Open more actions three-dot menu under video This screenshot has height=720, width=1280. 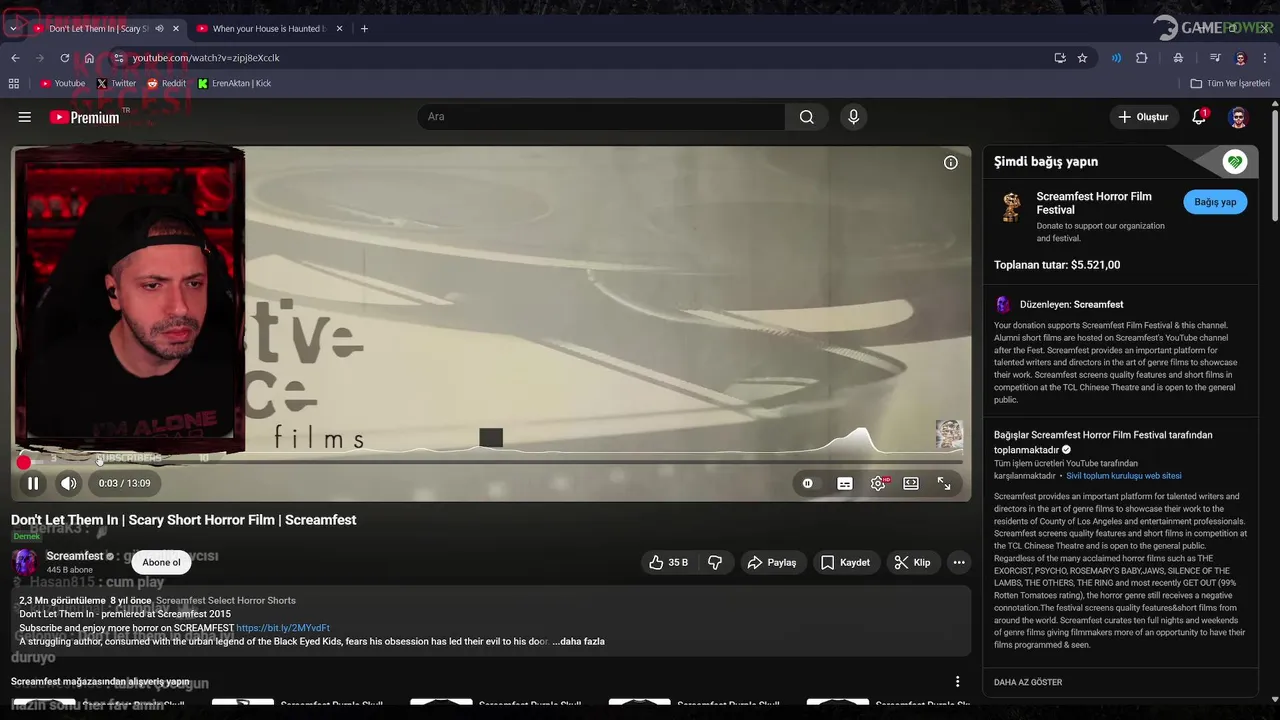(959, 563)
